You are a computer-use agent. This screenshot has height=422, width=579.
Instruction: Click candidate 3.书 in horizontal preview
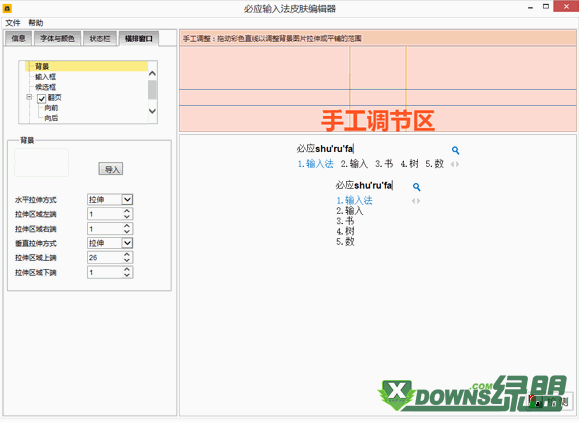click(384, 164)
